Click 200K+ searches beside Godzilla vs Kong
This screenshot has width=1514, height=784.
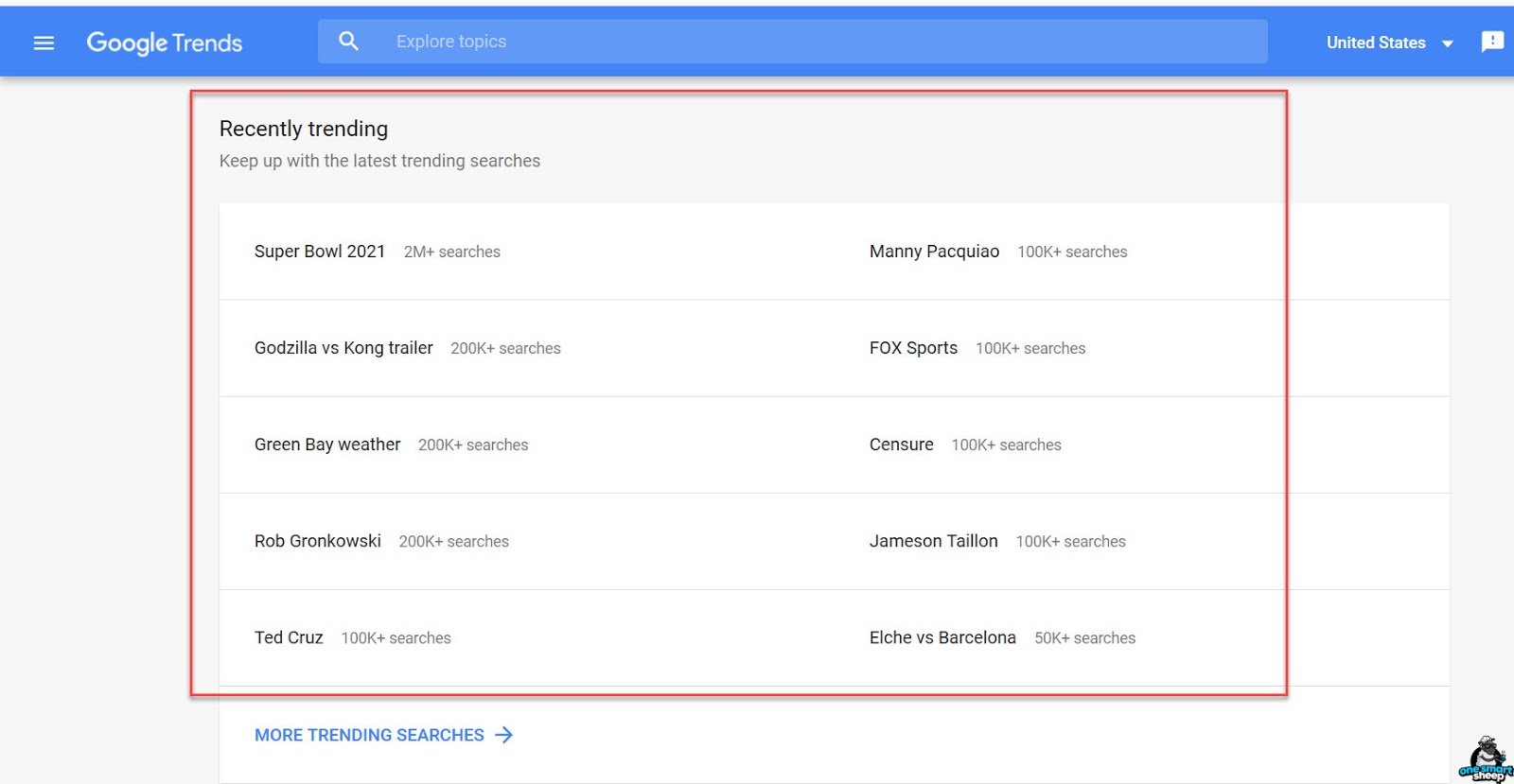(505, 348)
